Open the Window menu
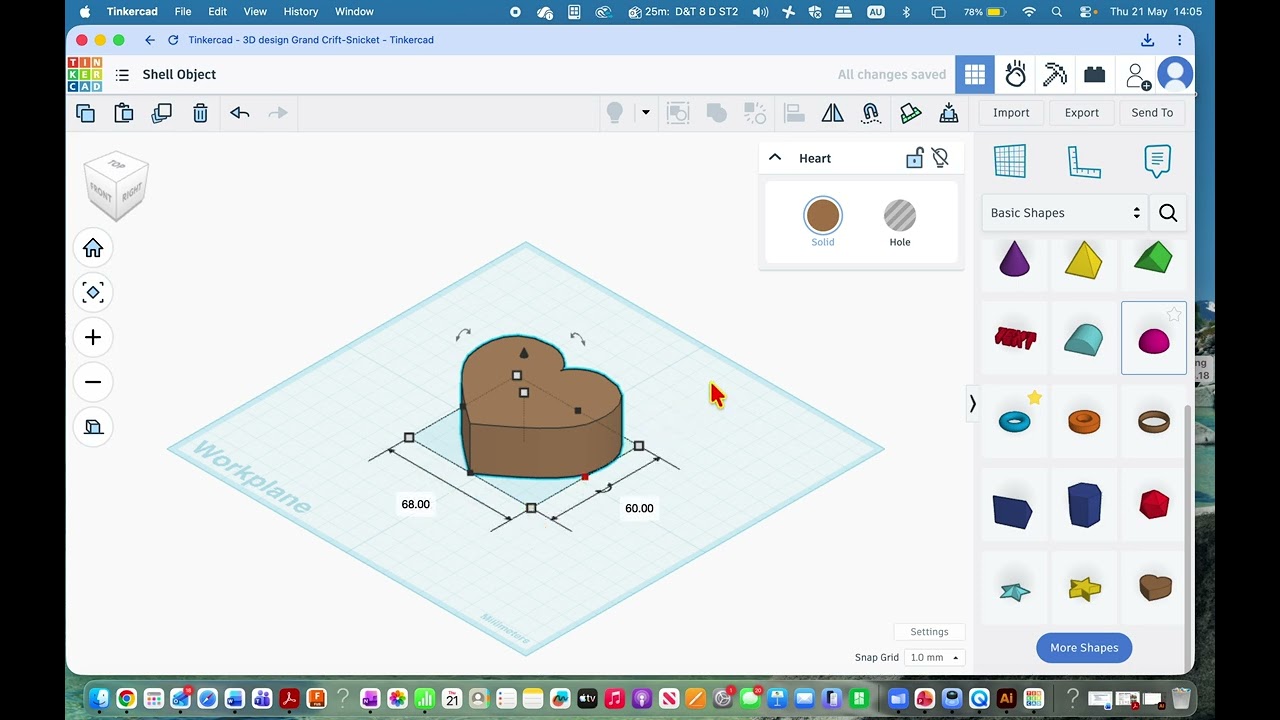Viewport: 1280px width, 720px height. (x=354, y=12)
